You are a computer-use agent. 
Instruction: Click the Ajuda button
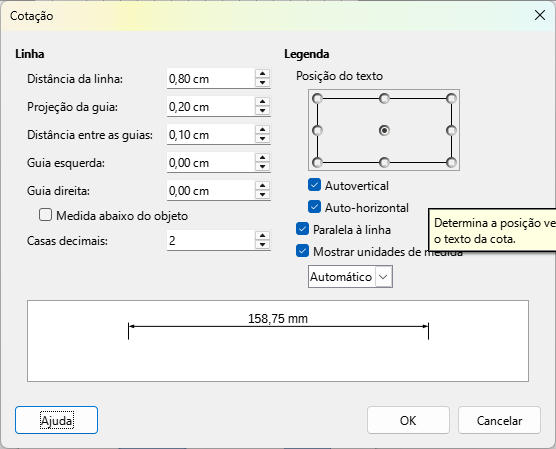point(56,420)
